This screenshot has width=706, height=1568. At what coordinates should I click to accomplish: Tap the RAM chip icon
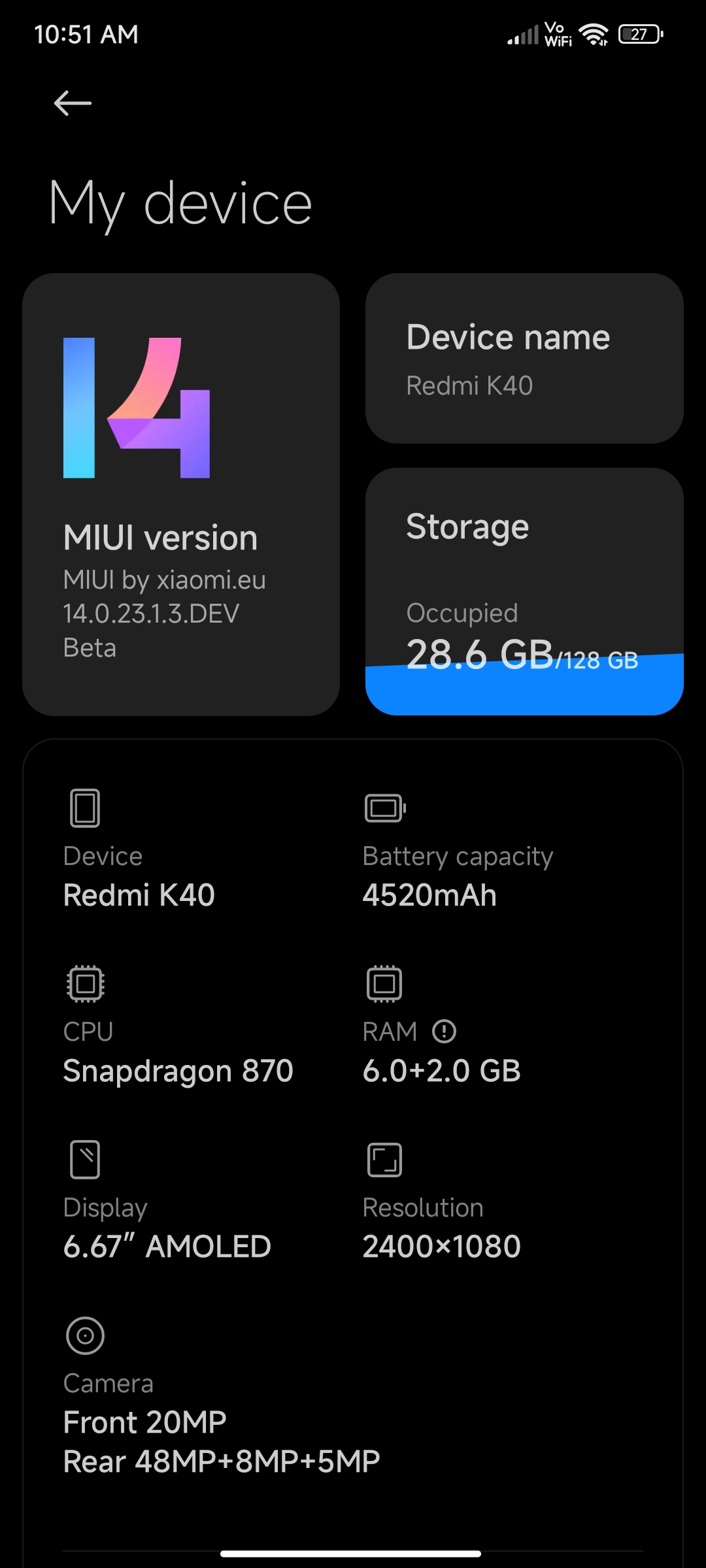click(x=384, y=983)
